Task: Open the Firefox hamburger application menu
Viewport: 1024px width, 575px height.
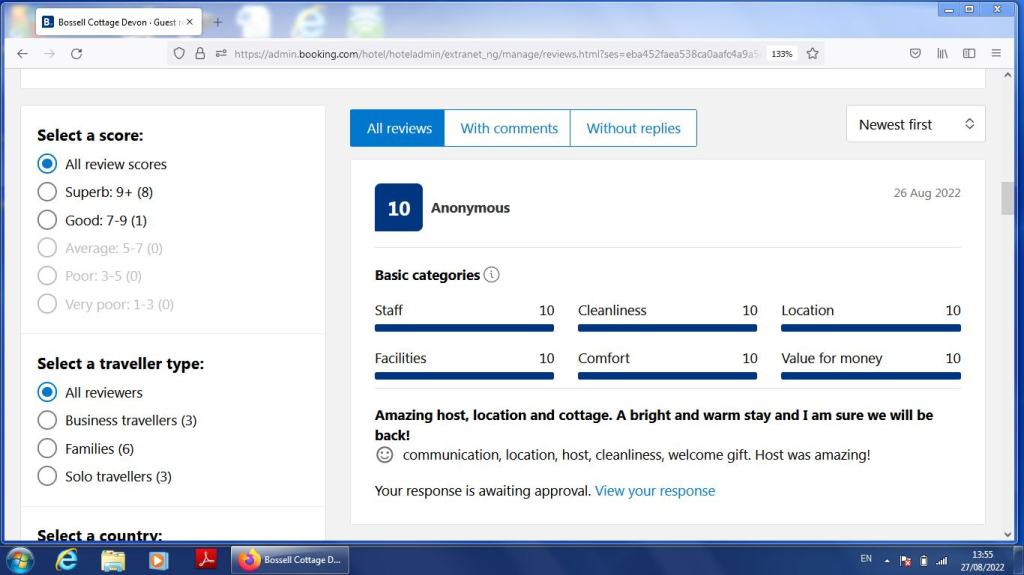Action: click(x=996, y=54)
